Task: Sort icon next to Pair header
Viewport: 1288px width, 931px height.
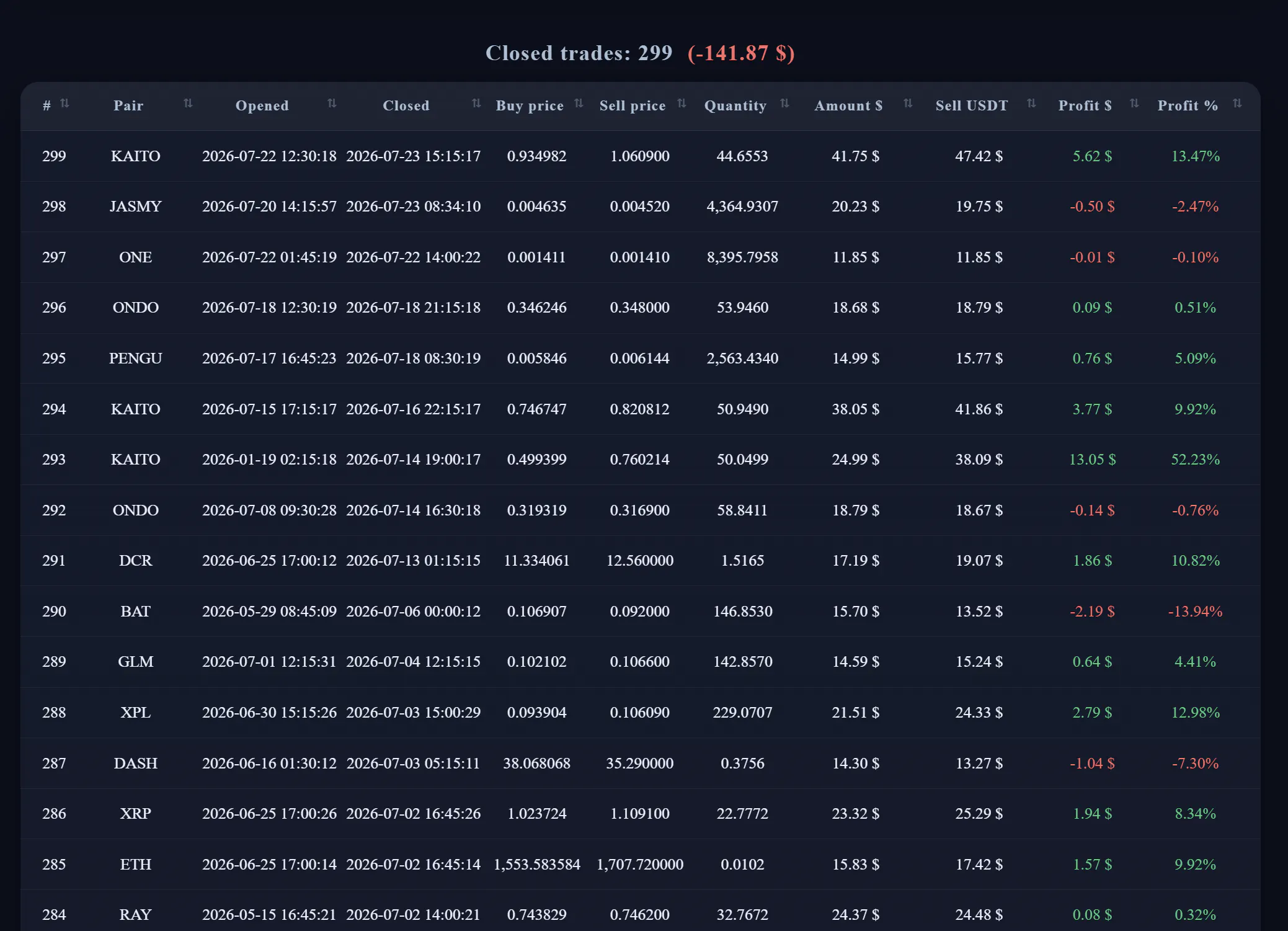Action: [x=188, y=104]
